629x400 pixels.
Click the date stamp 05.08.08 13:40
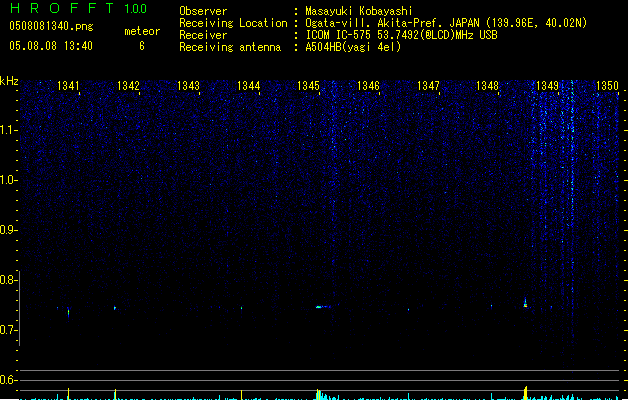[x=51, y=46]
